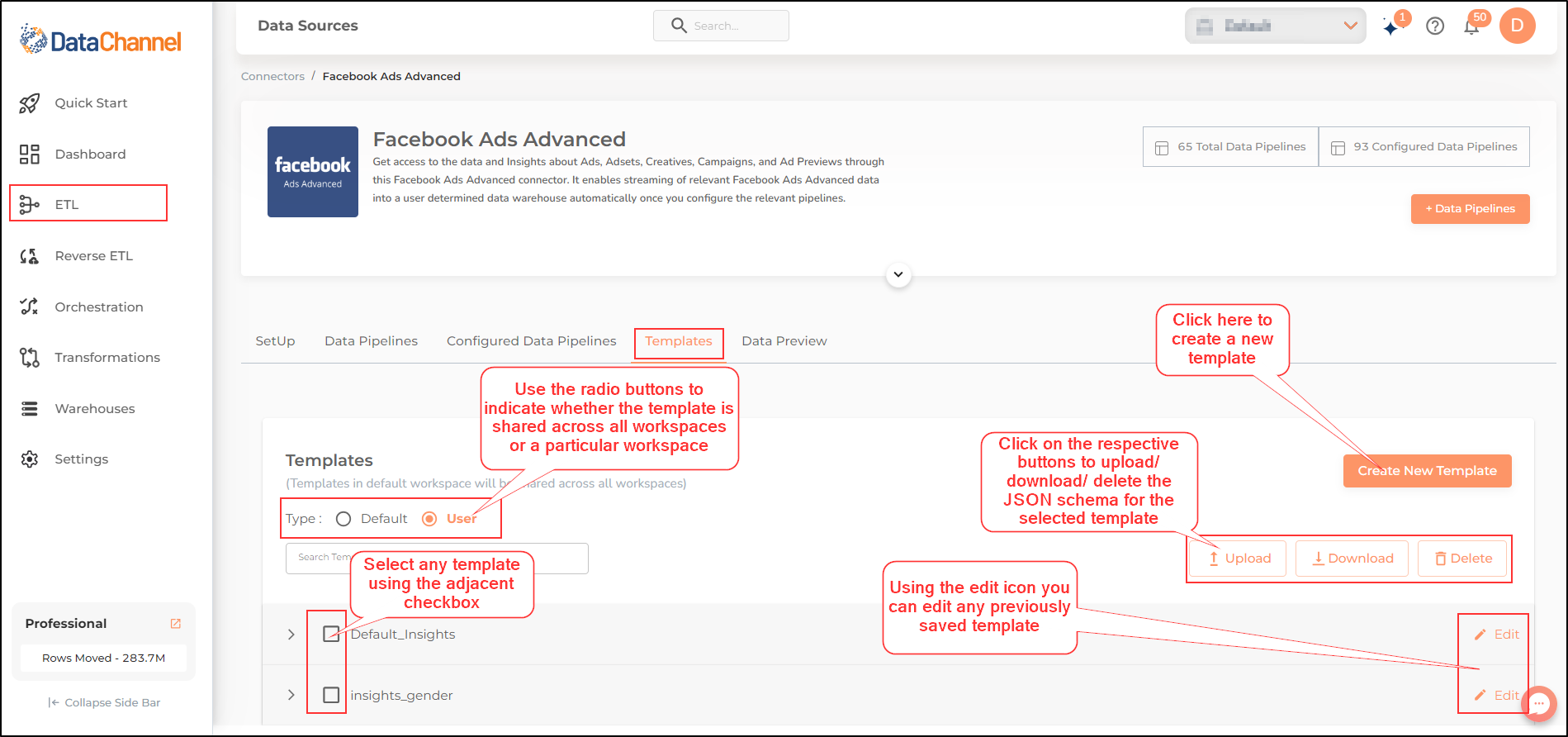
Task: Open the sparkle AI assistant icon
Action: pos(1392,26)
